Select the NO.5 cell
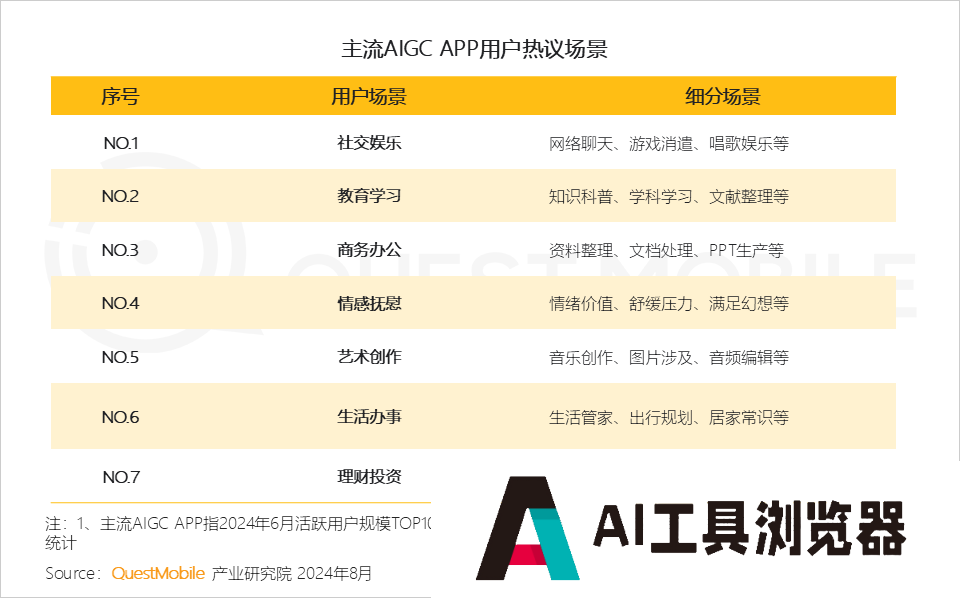Image resolution: width=960 pixels, height=598 pixels. pos(120,357)
